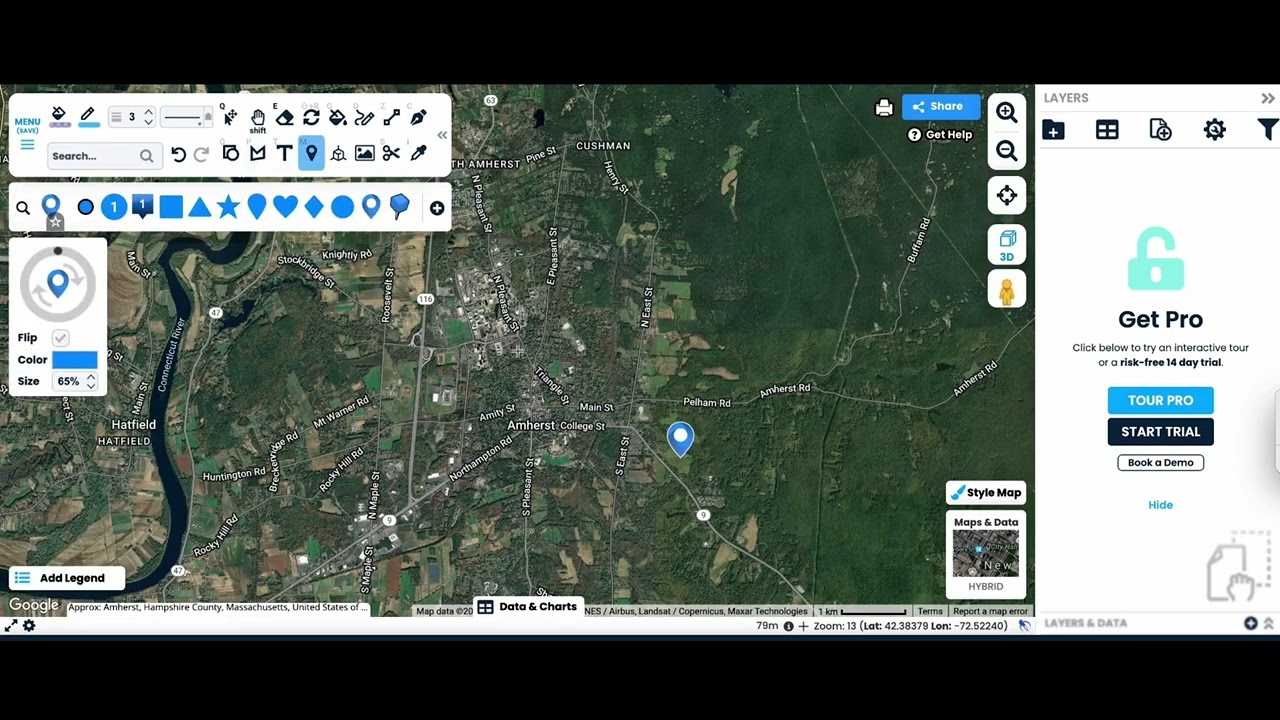The width and height of the screenshot is (1280, 720).
Task: Click the Share button
Action: point(941,106)
